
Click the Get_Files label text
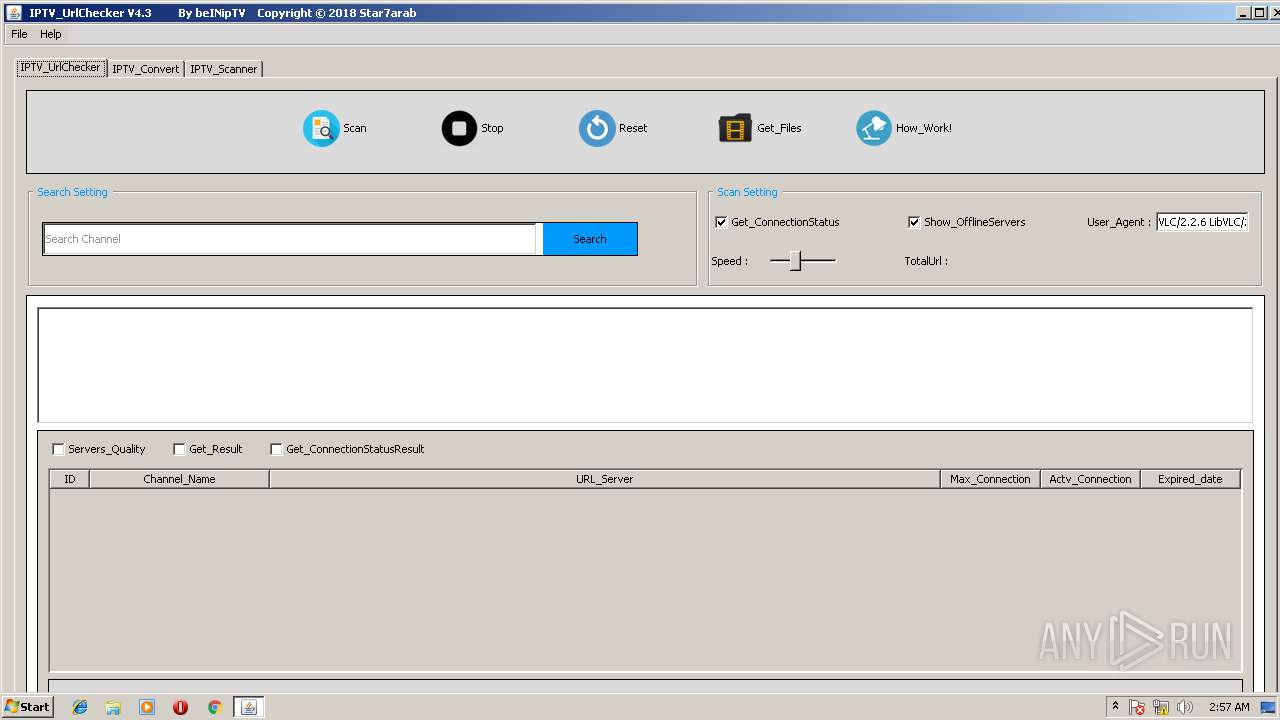(779, 128)
